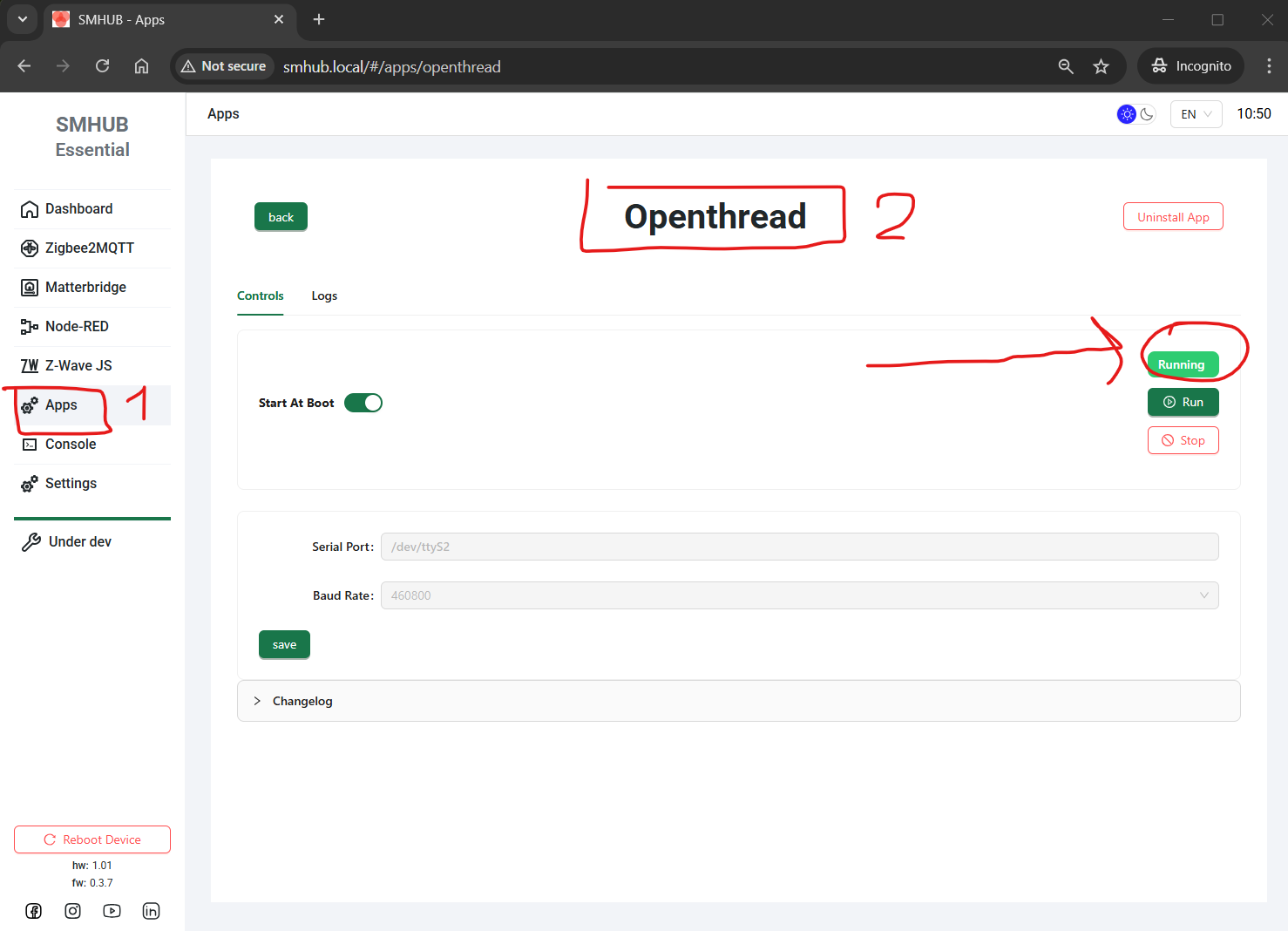Open the Instagram icon link
1288x931 pixels.
(x=72, y=911)
